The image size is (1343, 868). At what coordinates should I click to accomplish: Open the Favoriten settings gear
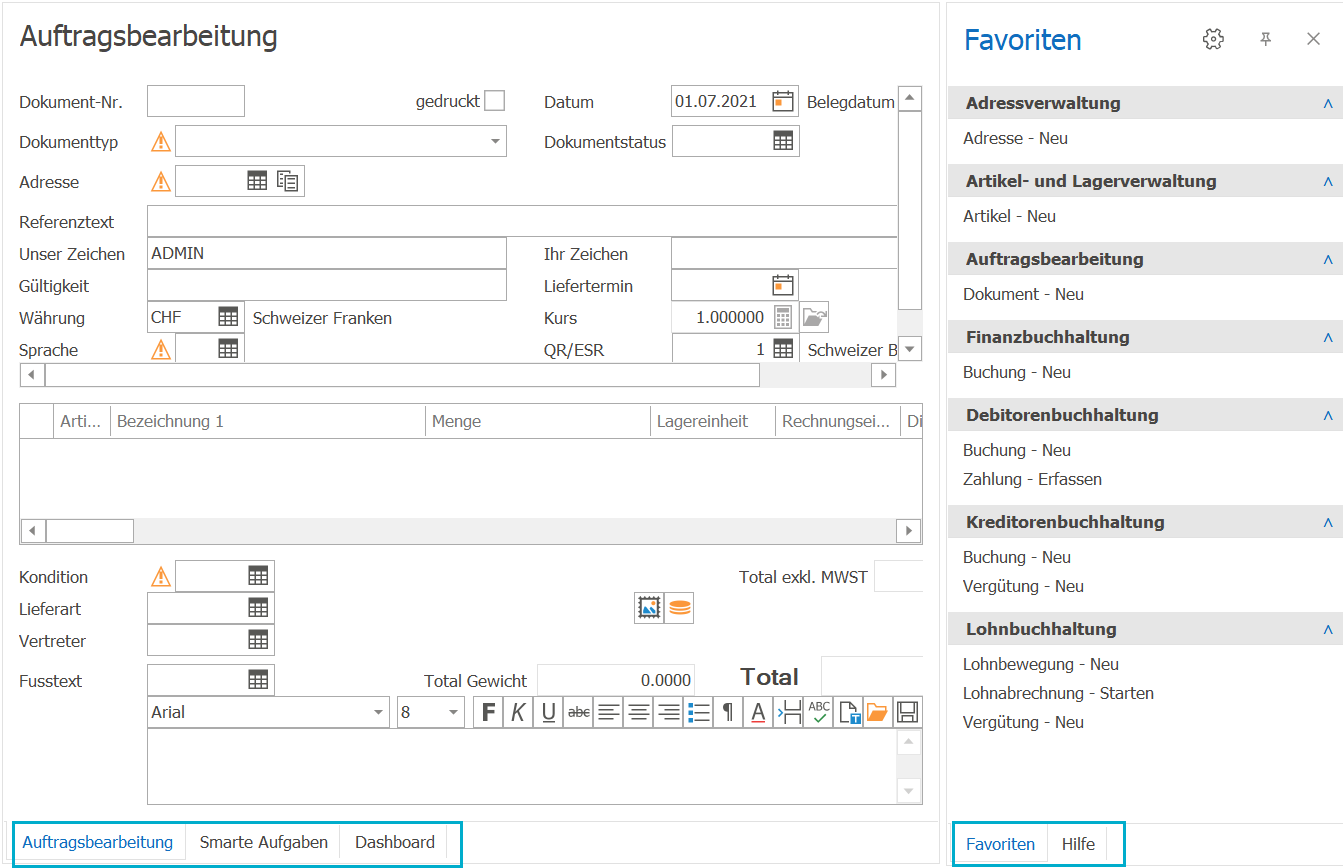pos(1213,39)
